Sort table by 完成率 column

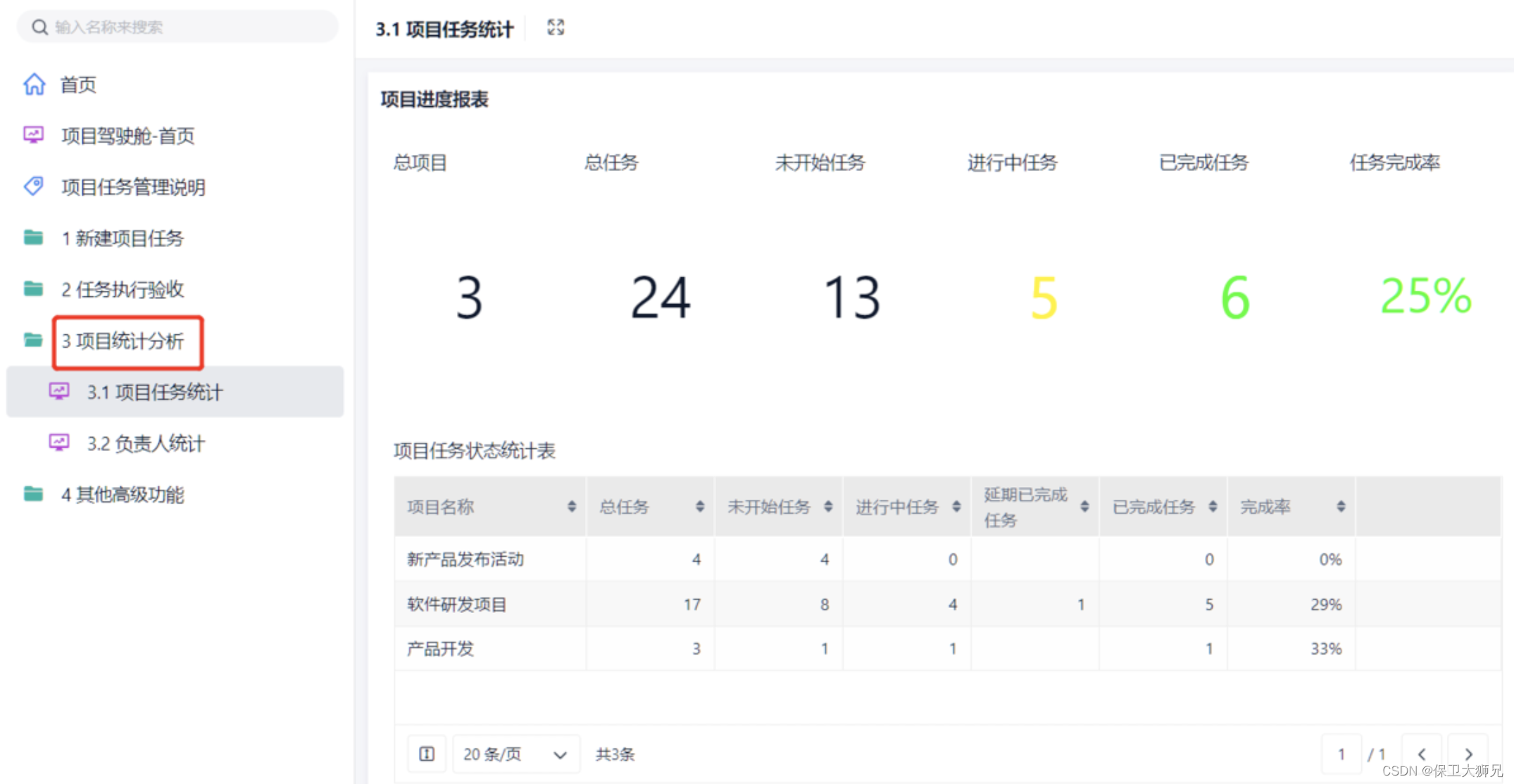[1341, 507]
